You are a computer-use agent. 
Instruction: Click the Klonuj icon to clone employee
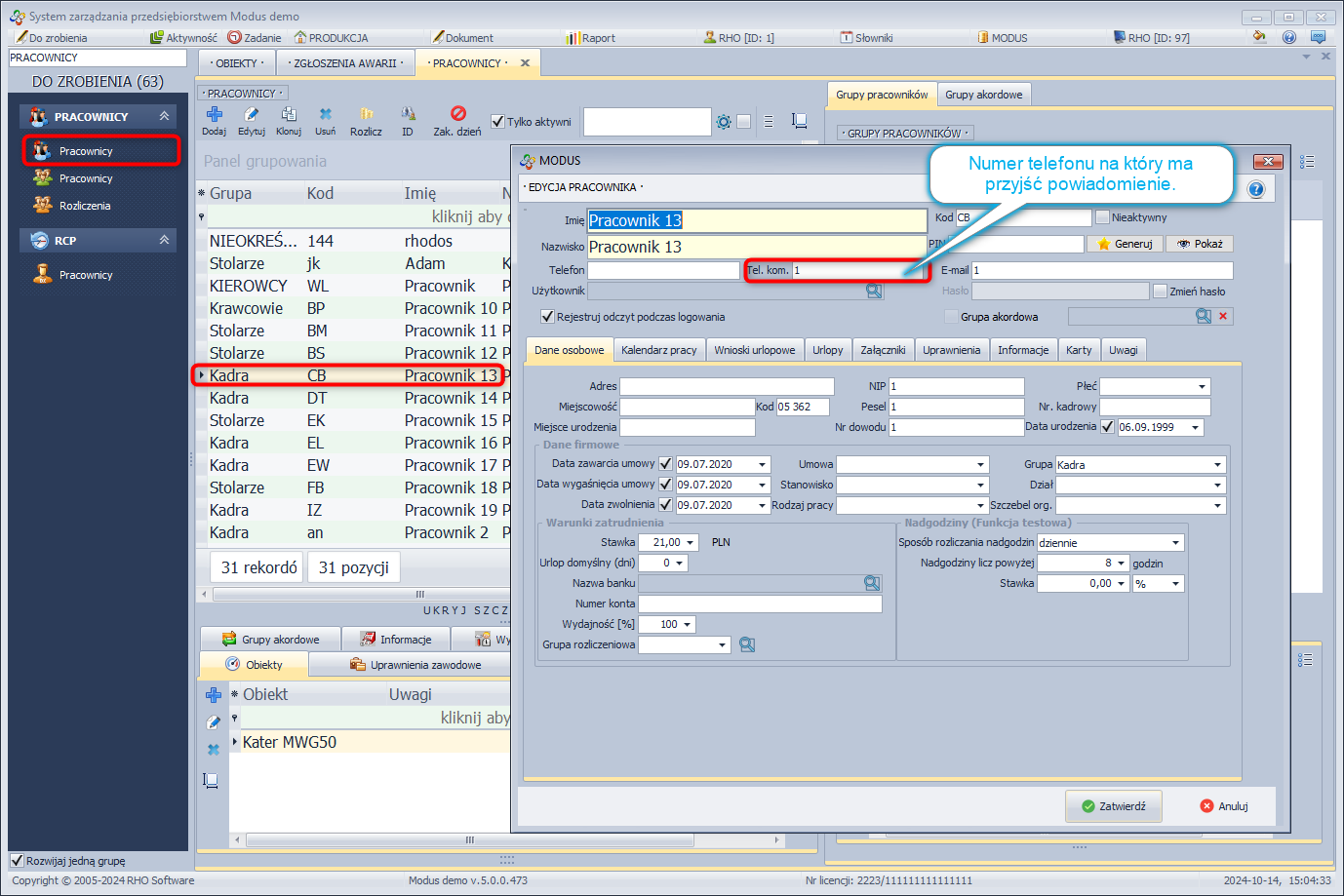tap(289, 115)
